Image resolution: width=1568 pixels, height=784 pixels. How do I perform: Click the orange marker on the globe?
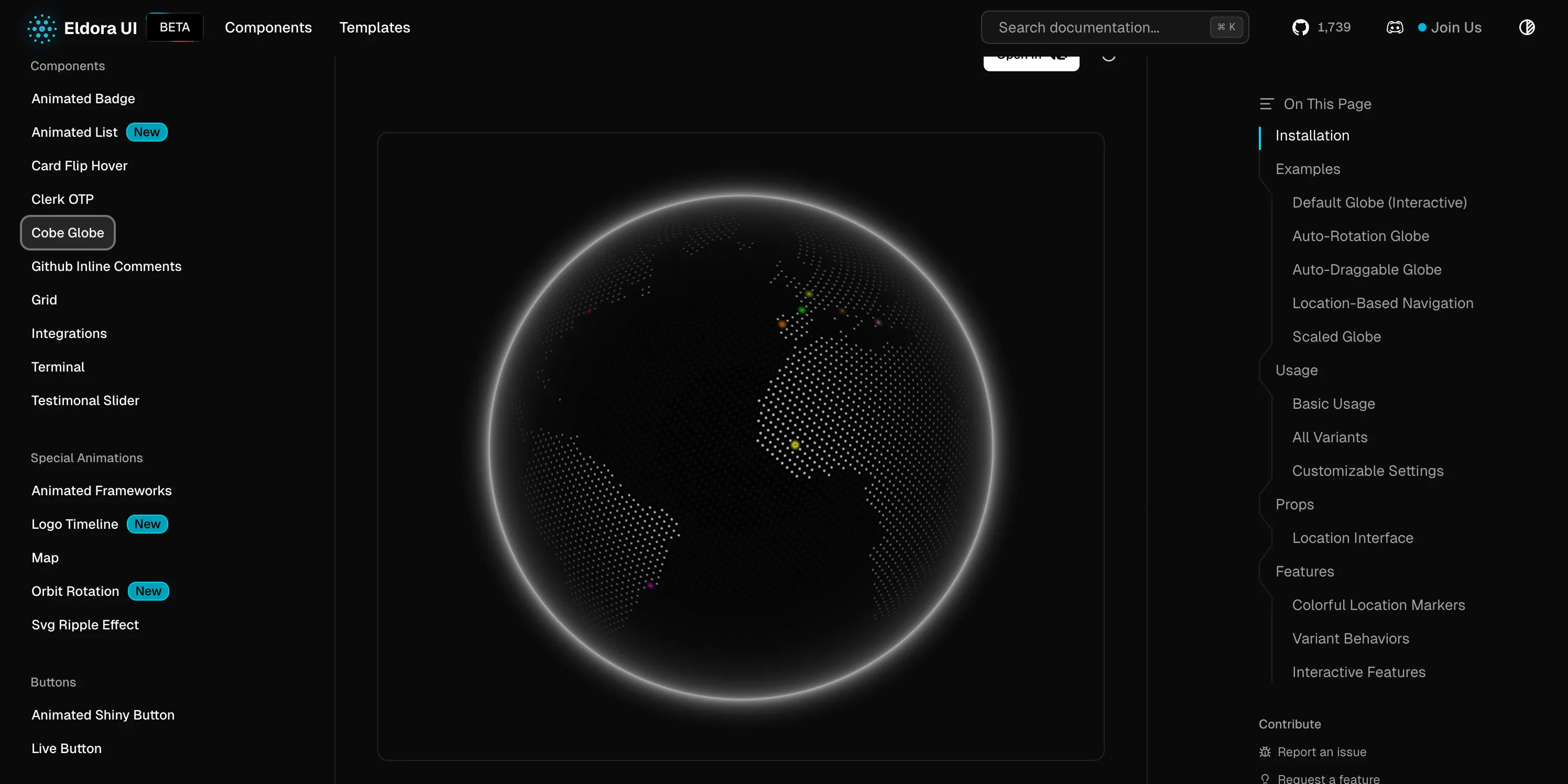pyautogui.click(x=782, y=324)
